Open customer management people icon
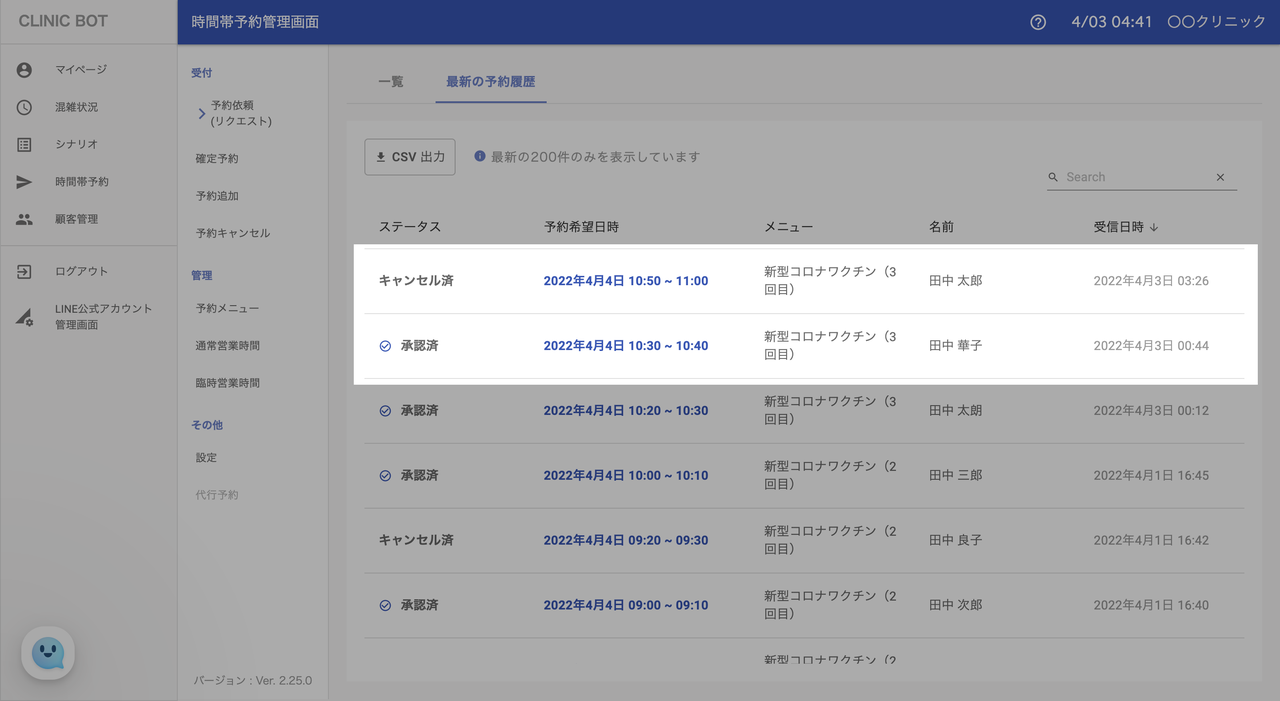Screen dimensions: 1280x701 (x=24, y=219)
